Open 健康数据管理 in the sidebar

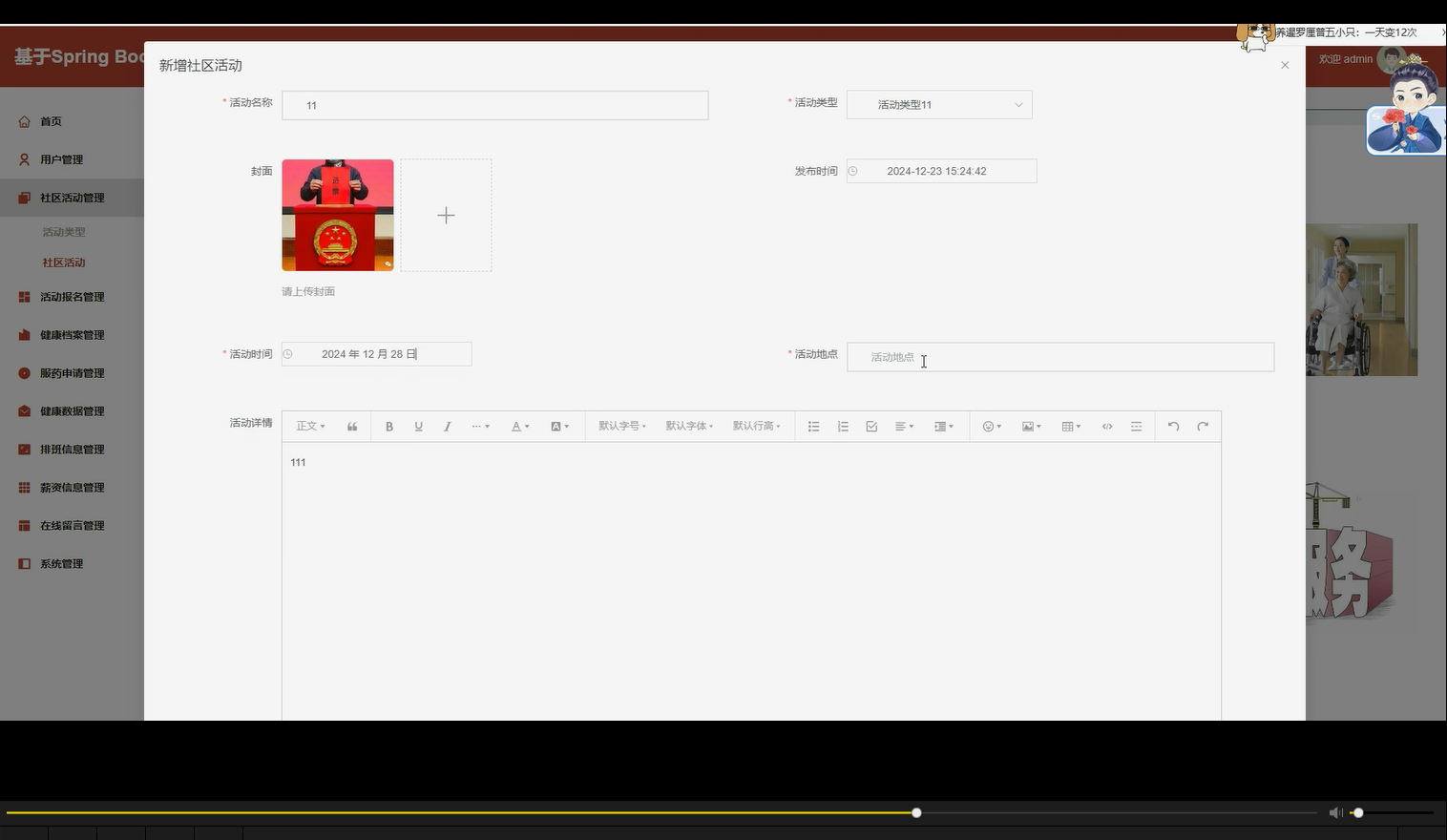[72, 411]
